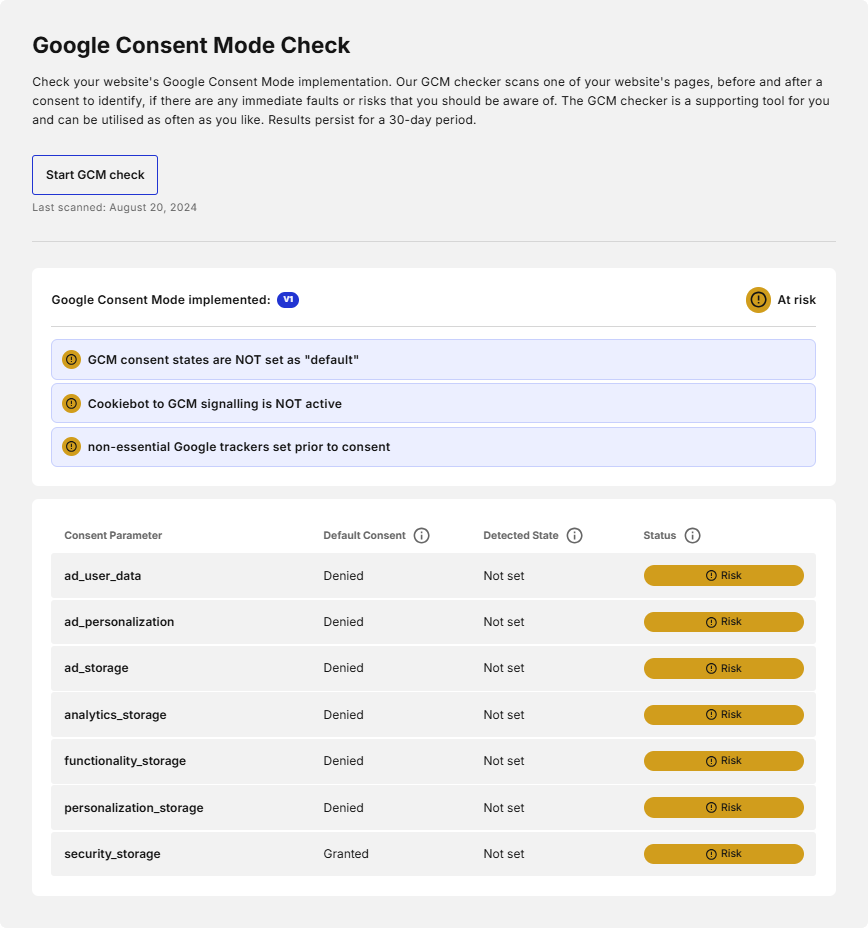Click the At risk warning icon
The width and height of the screenshot is (868, 928).
758,300
